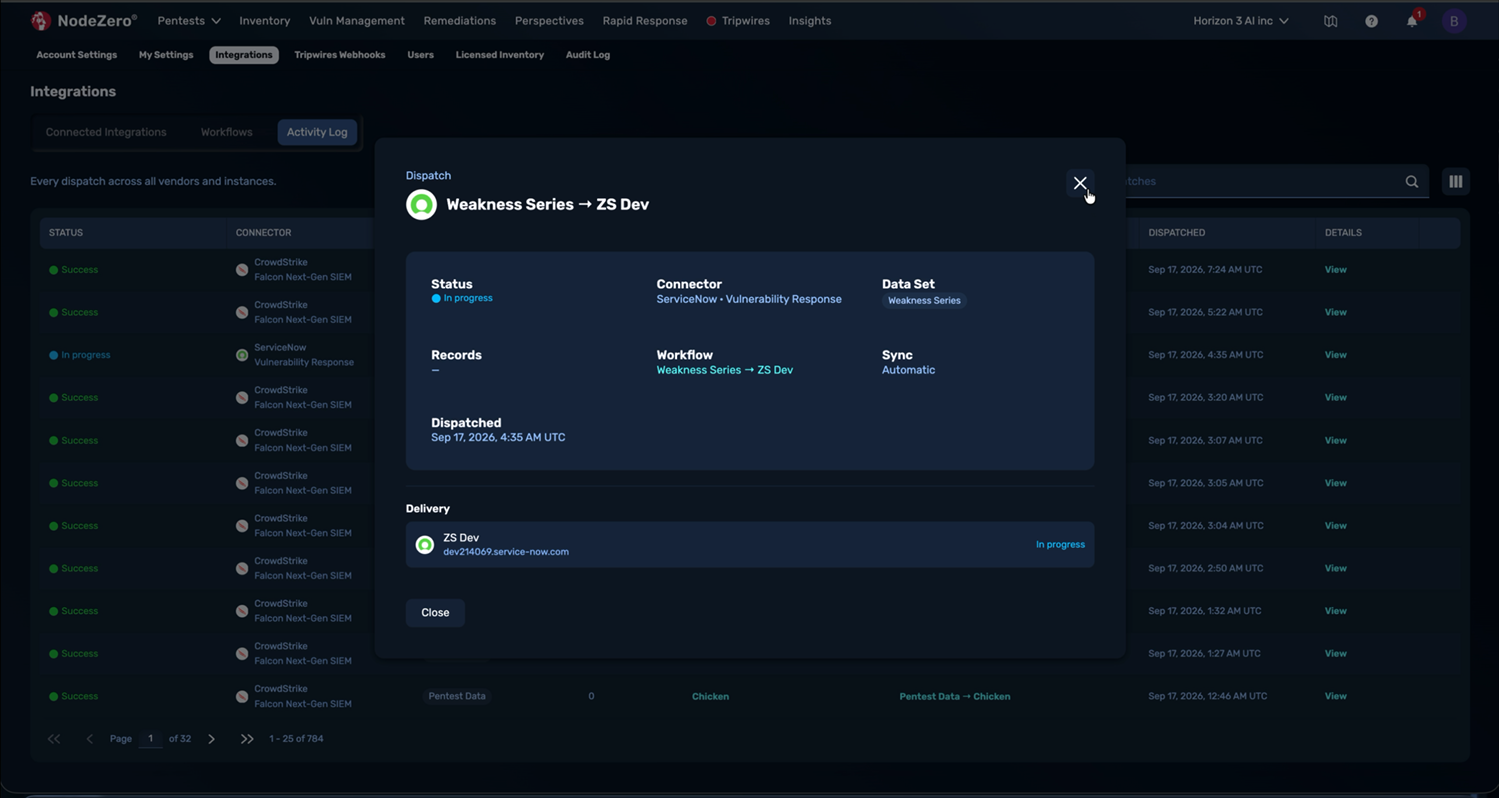
Task: Click ServiceNow • Vulnerability Response connector text
Action: (749, 299)
